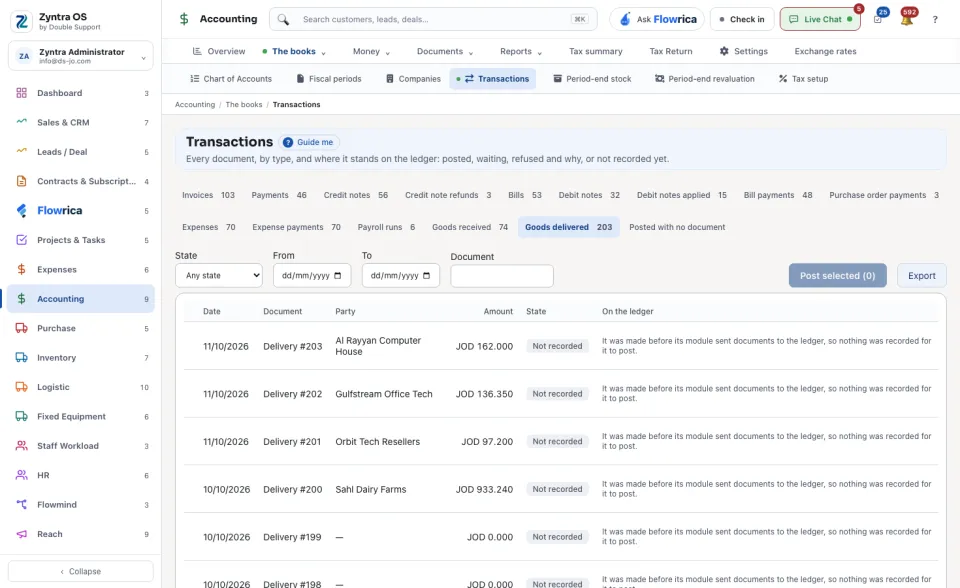Click the Inventory truck icon
960x588 pixels.
click(21, 357)
